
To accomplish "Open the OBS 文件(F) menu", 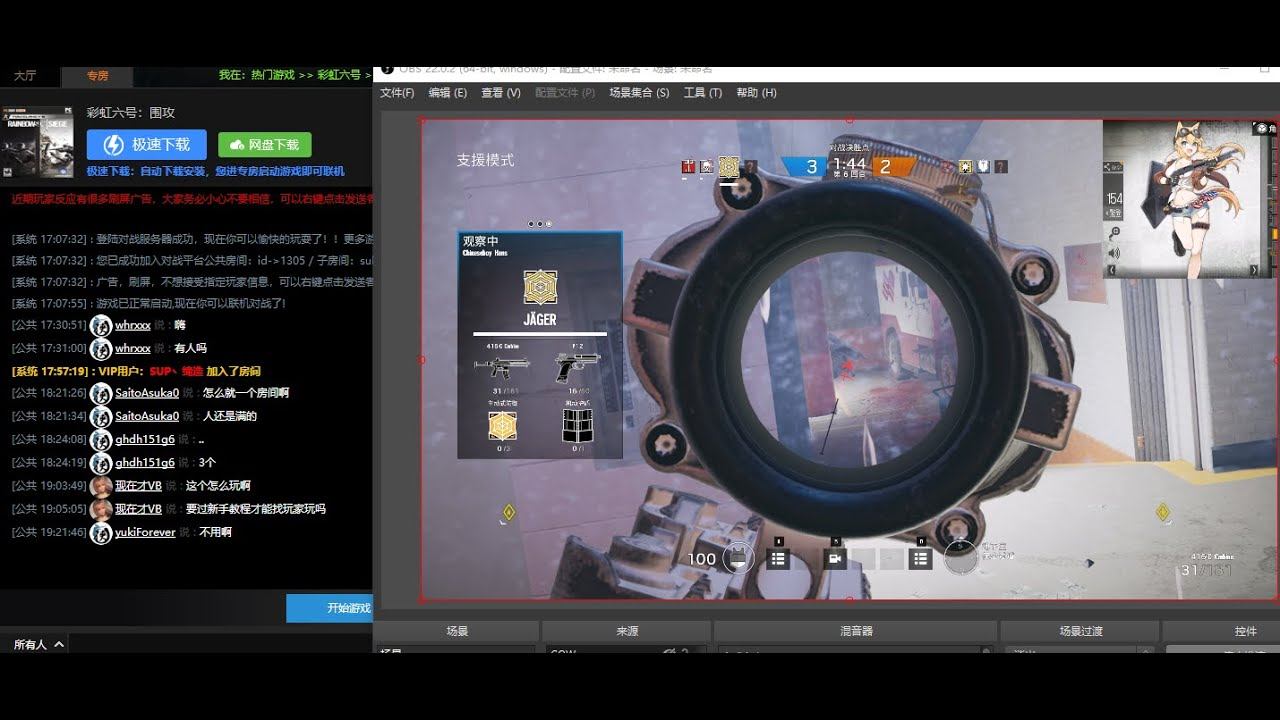I will point(397,93).
